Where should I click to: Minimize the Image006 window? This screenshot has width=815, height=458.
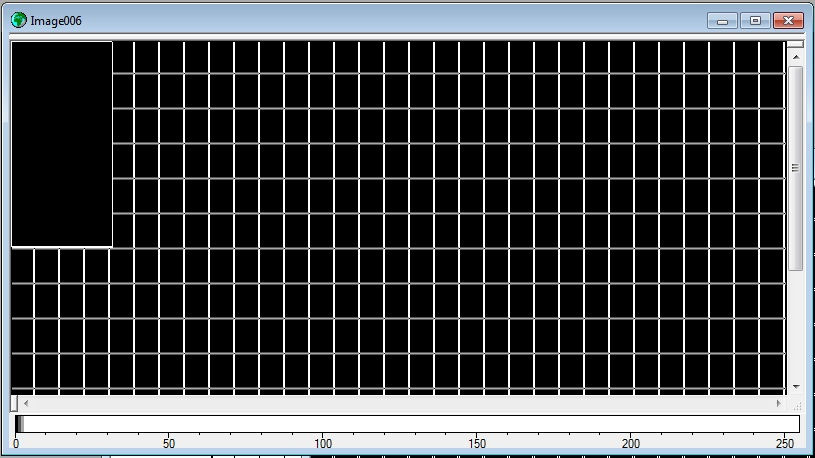tap(722, 20)
